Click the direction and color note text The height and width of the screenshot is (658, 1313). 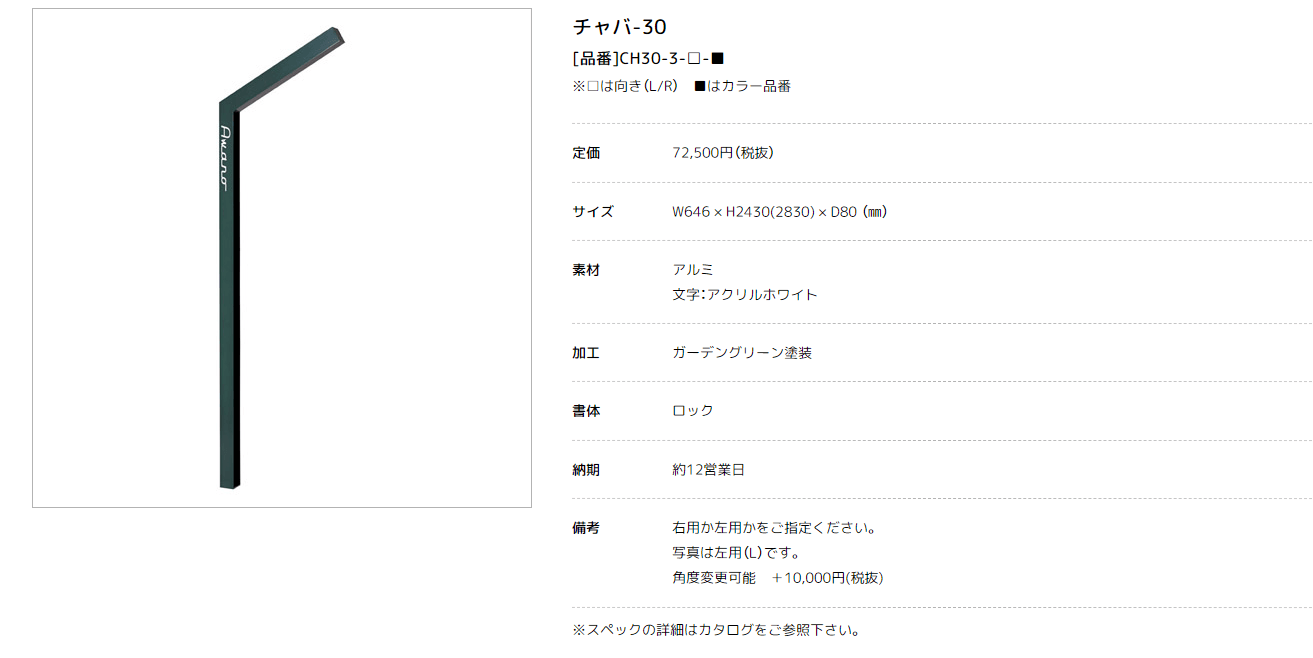[x=681, y=86]
